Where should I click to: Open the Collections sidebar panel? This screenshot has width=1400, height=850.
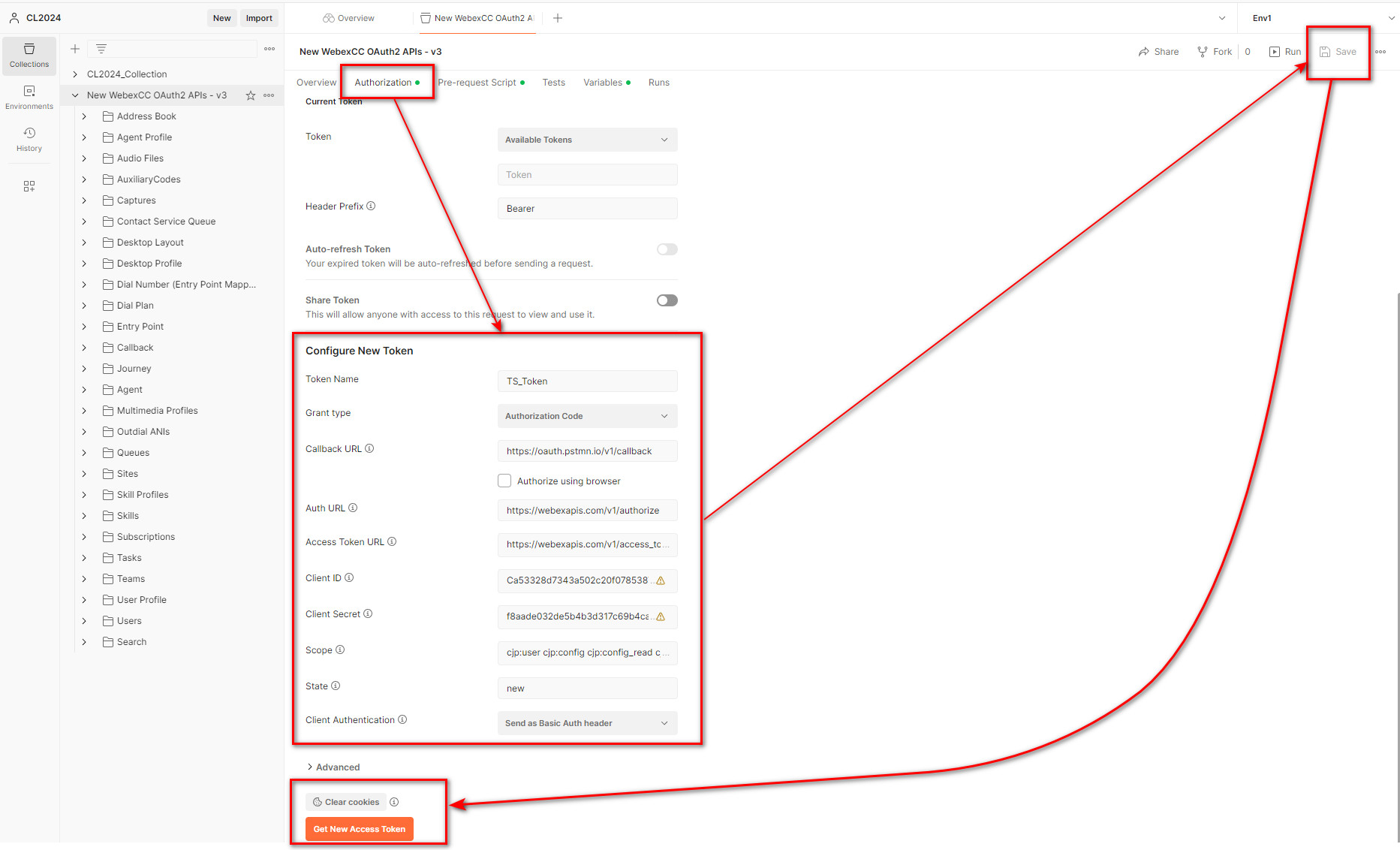(x=29, y=56)
